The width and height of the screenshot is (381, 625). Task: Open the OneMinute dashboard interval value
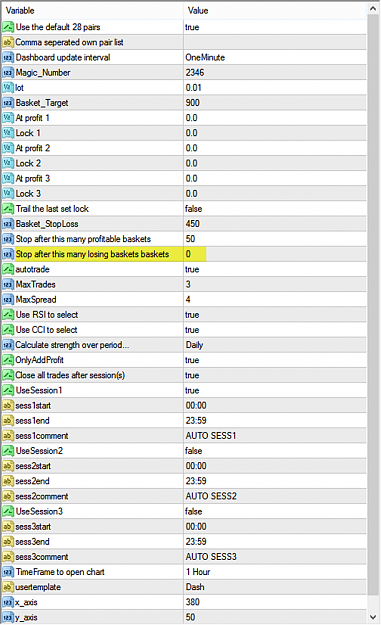tap(205, 57)
